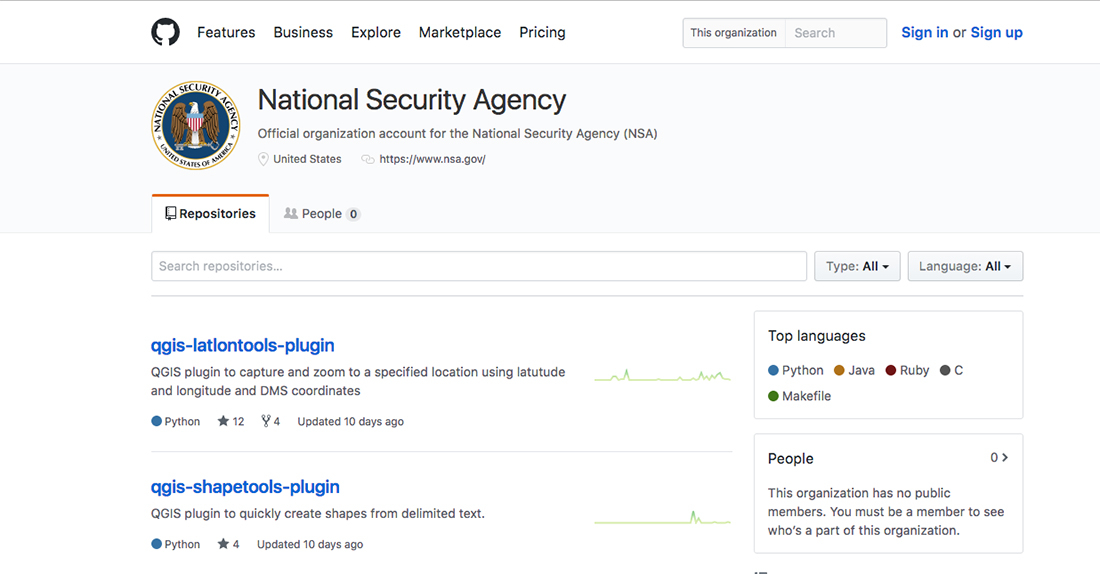
Task: Open the Marketplace navigation link
Action: point(460,32)
